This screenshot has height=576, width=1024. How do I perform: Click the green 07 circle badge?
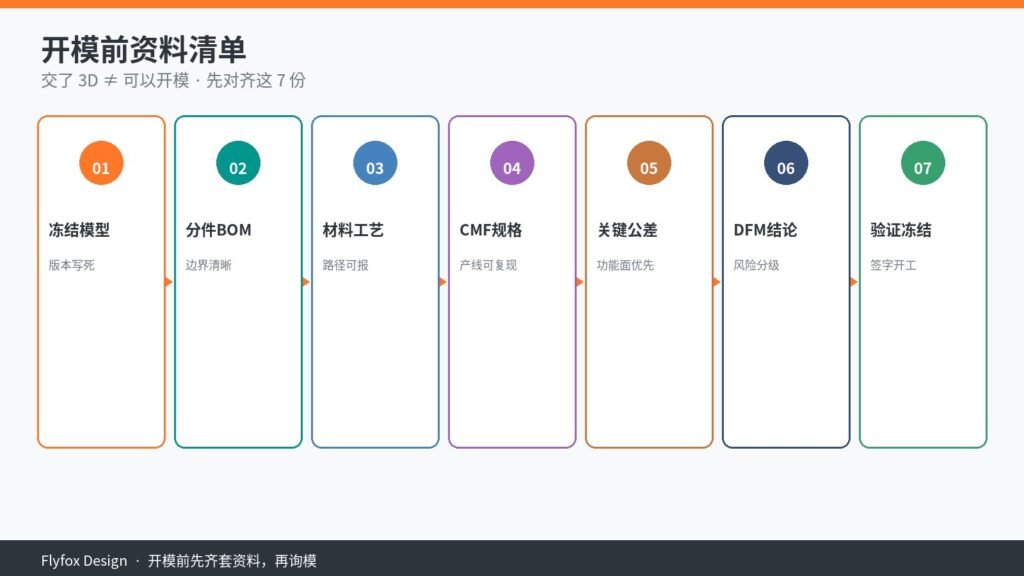click(x=923, y=163)
